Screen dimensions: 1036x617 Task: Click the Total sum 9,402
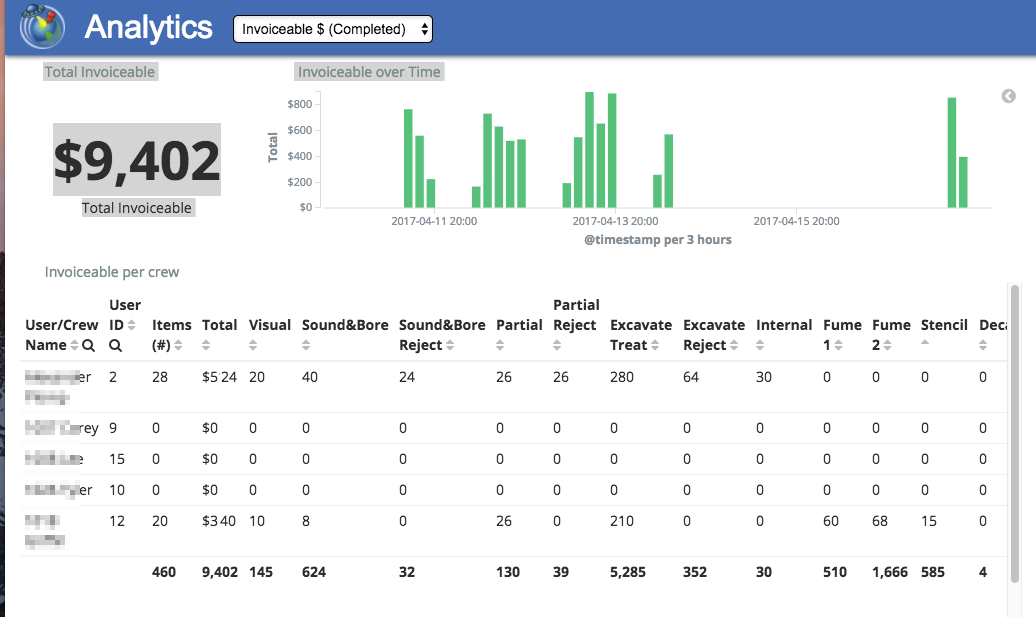(x=220, y=572)
